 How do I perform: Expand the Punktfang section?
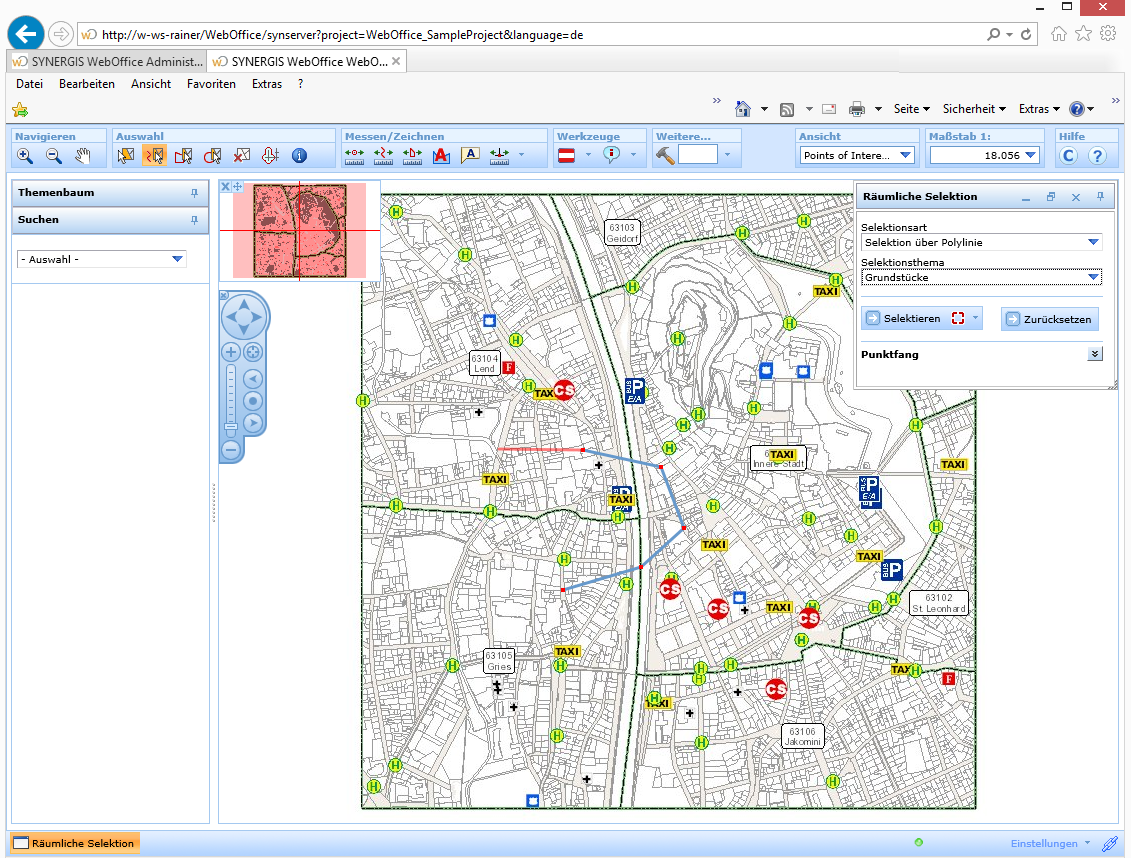[1095, 354]
